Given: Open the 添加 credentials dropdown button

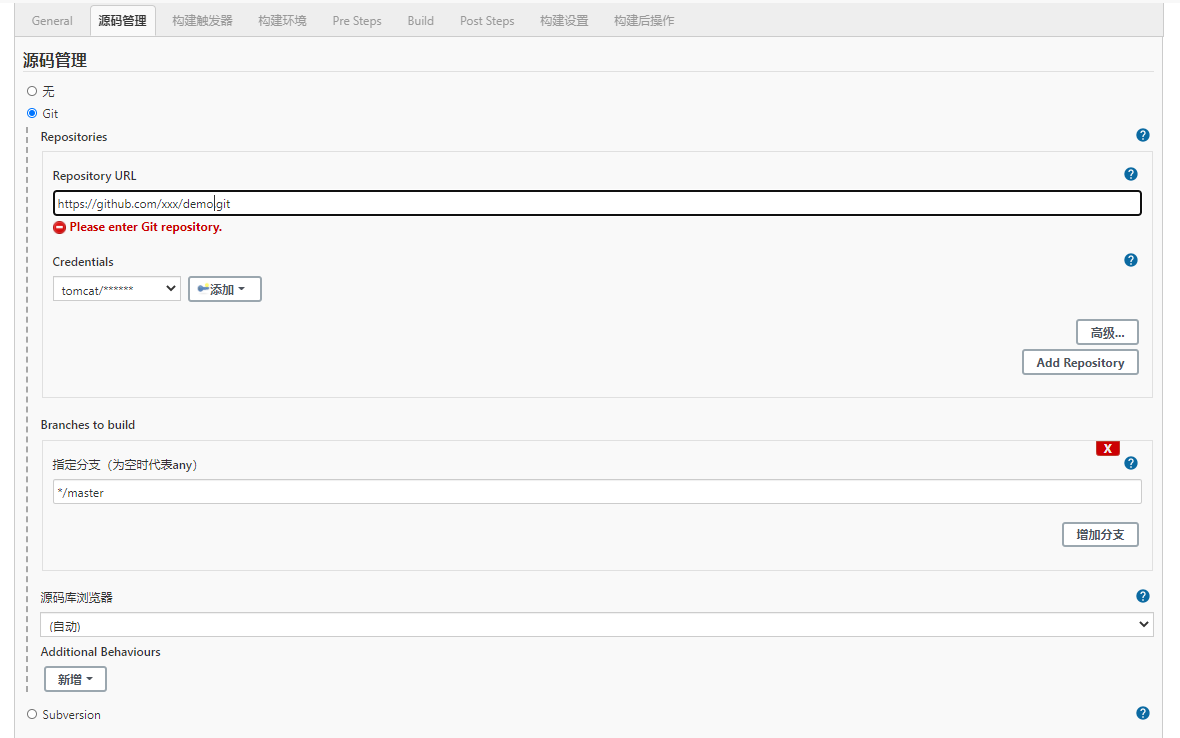Looking at the screenshot, I should coord(224,289).
